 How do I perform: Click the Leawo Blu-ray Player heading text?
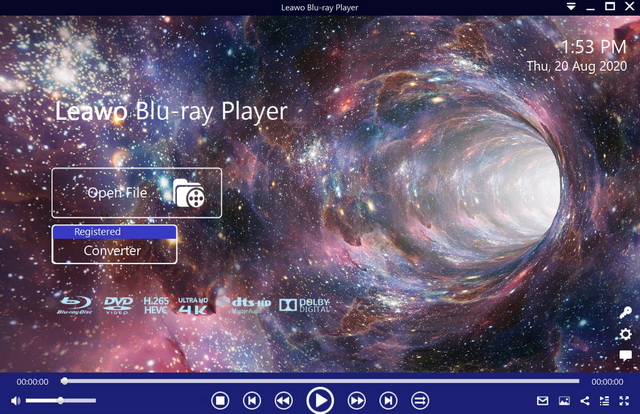(171, 111)
